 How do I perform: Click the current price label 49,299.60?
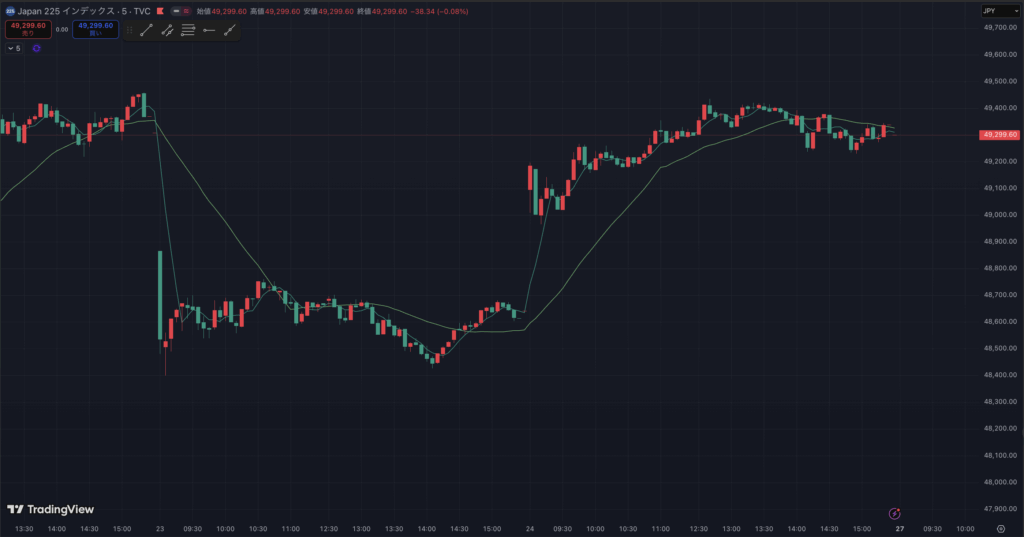(999, 134)
